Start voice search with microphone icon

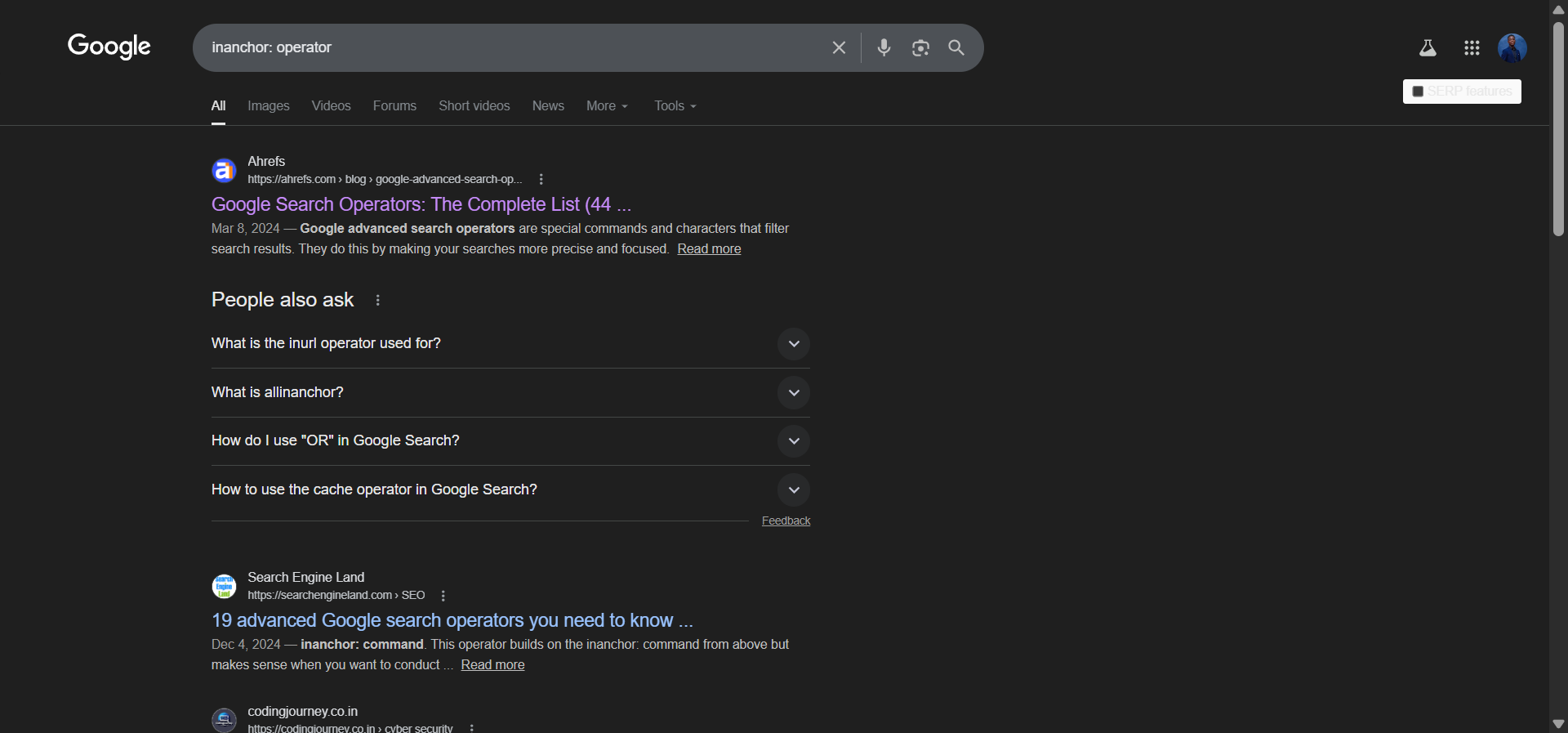pos(884,47)
